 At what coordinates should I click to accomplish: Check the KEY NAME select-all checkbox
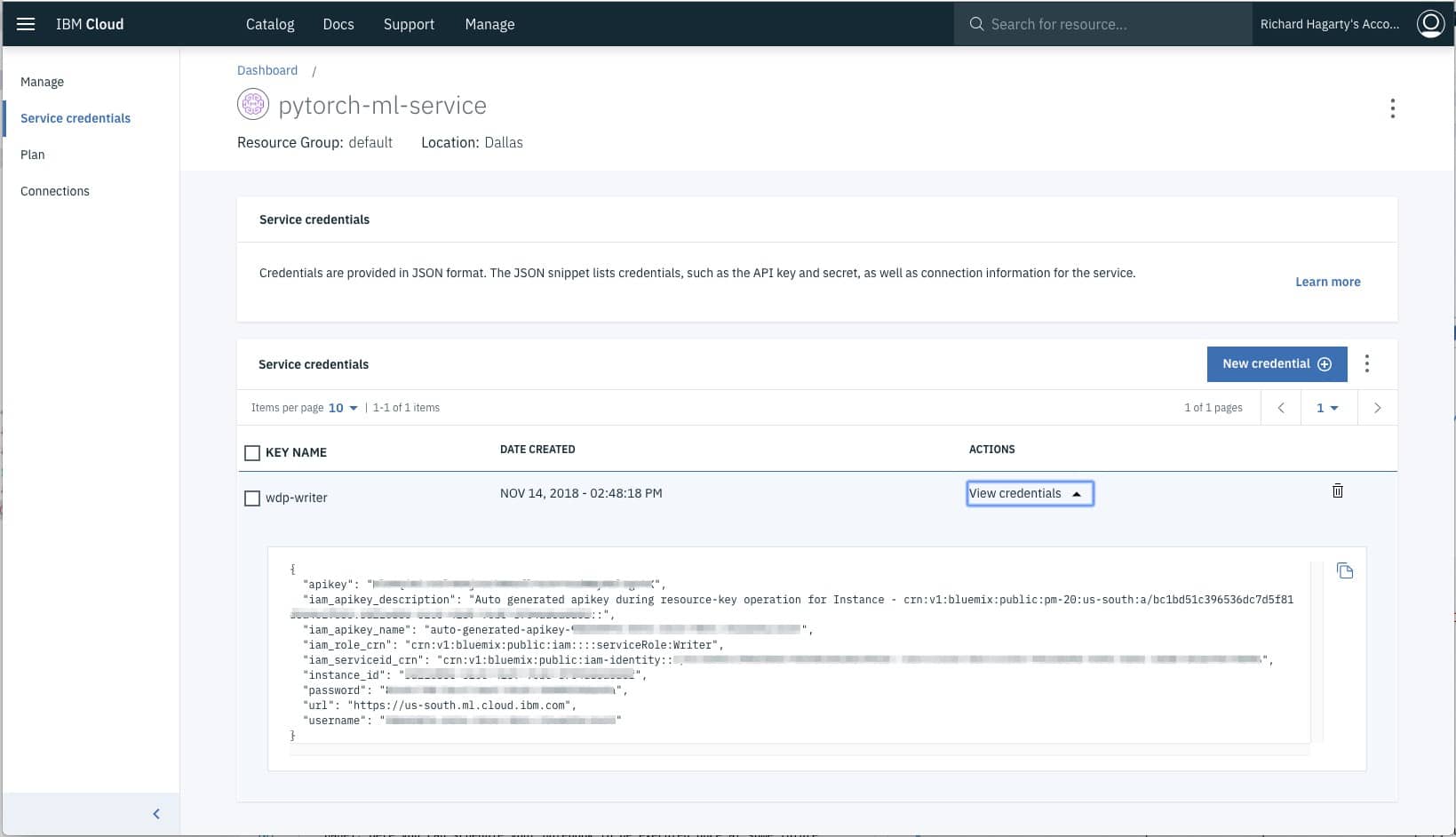click(x=252, y=453)
